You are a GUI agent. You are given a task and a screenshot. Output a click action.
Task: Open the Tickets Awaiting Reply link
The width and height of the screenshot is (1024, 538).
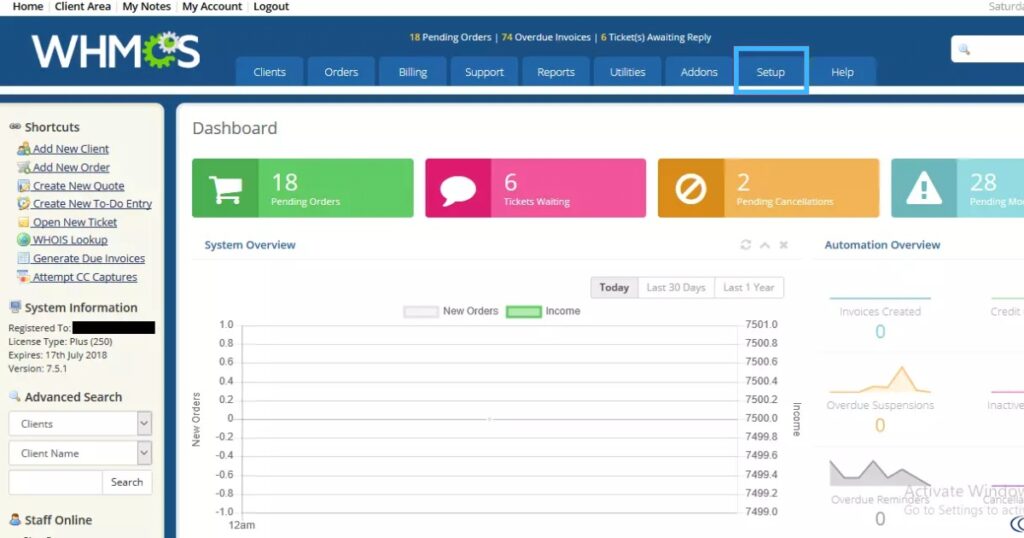tap(656, 37)
